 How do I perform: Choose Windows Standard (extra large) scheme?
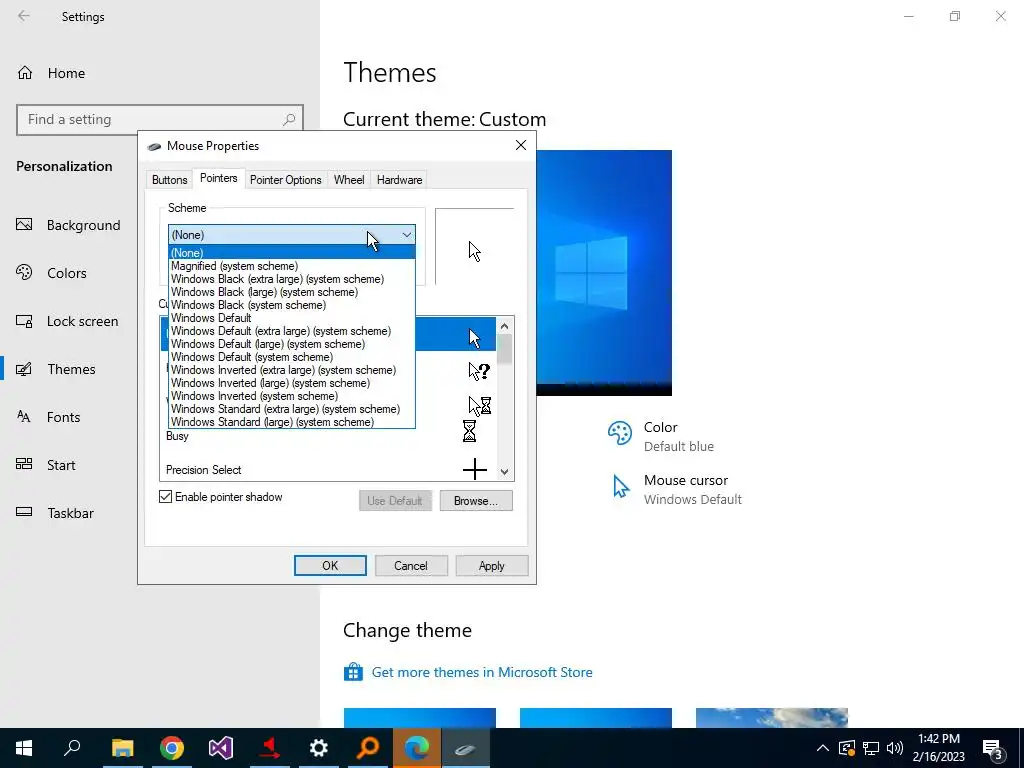(x=292, y=409)
